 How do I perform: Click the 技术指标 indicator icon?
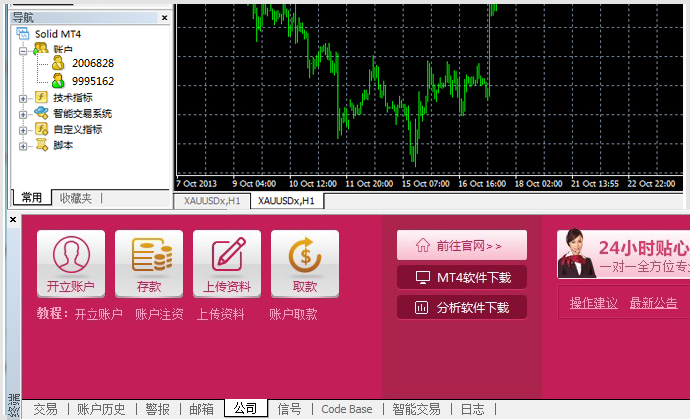41,97
